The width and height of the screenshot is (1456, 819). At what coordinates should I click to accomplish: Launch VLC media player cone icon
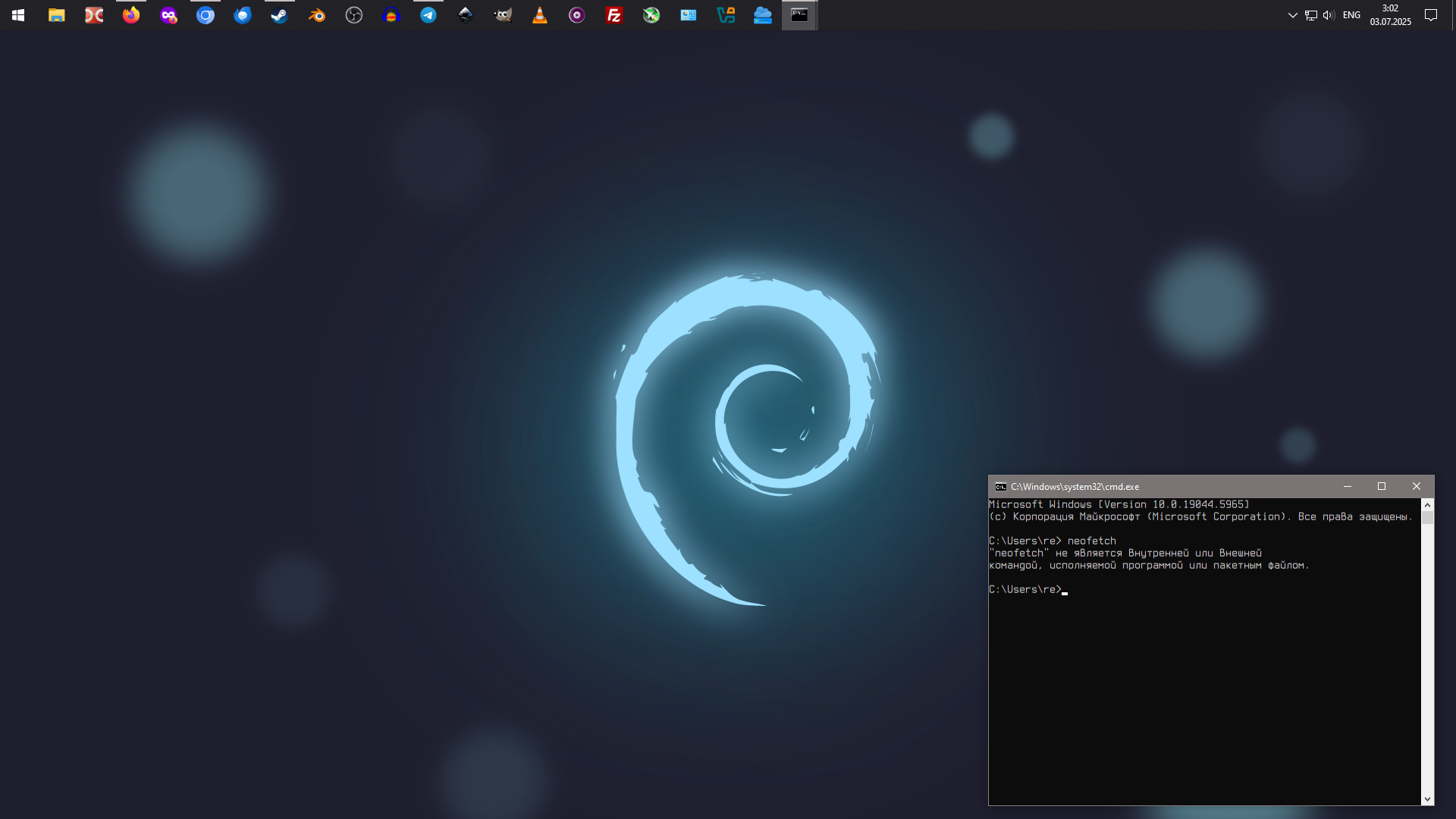(x=540, y=15)
